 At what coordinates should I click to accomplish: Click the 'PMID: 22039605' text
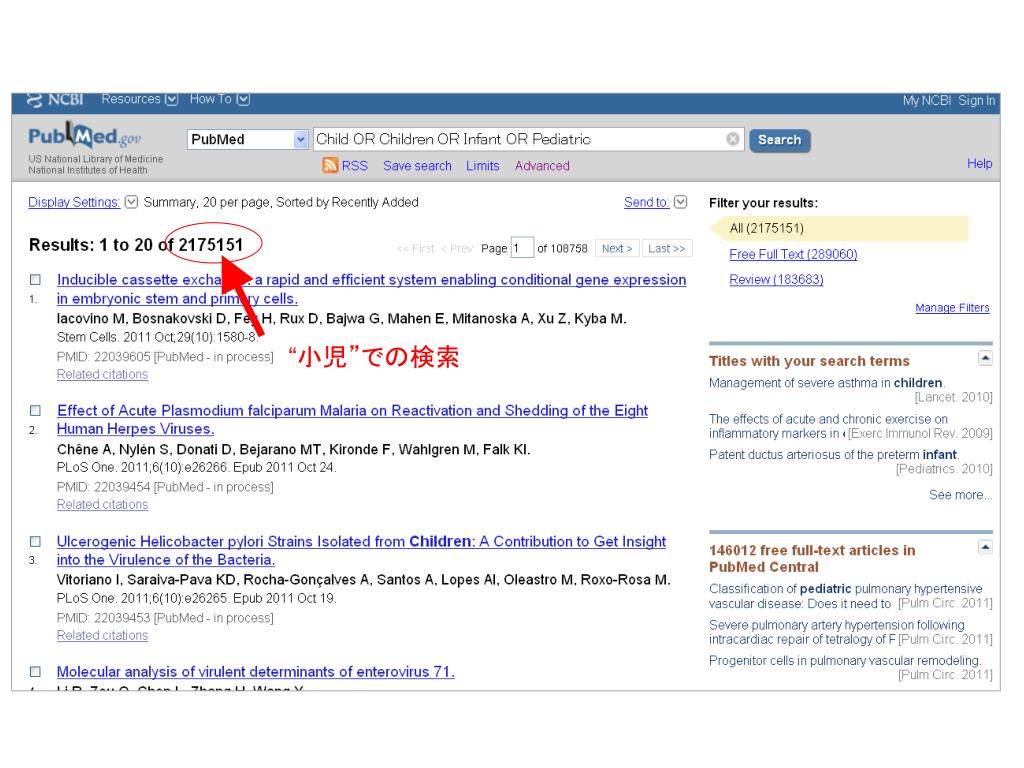pyautogui.click(x=104, y=357)
